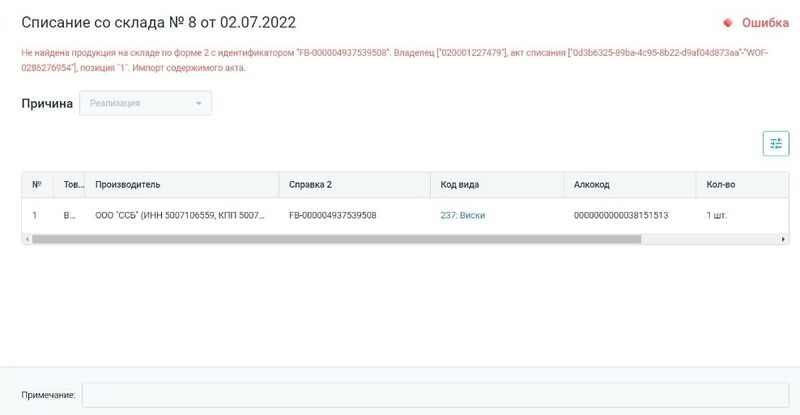Click the dropdown arrow in Причина field
The width and height of the screenshot is (800, 415).
(x=198, y=103)
